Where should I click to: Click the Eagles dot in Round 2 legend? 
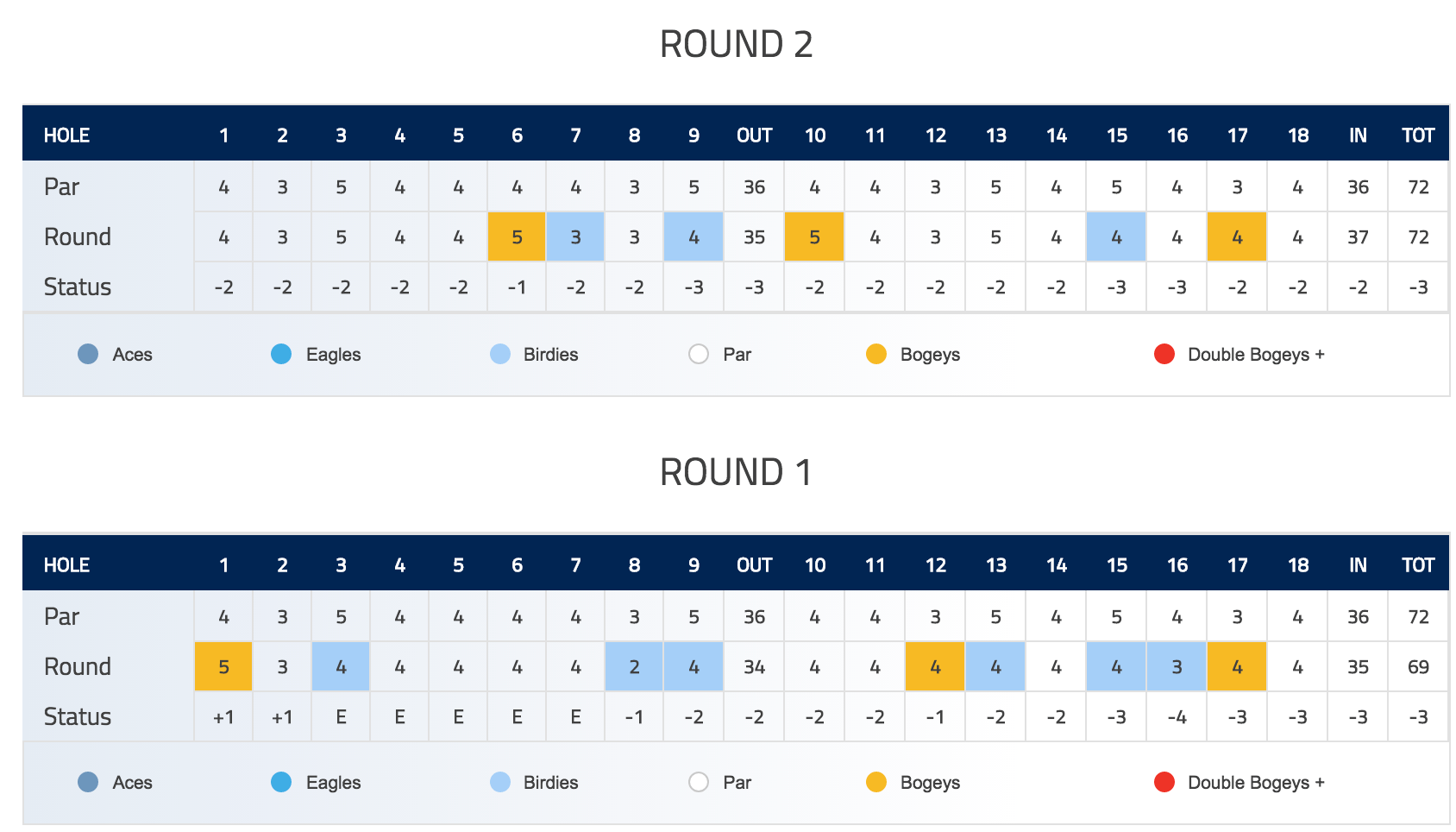point(281,354)
